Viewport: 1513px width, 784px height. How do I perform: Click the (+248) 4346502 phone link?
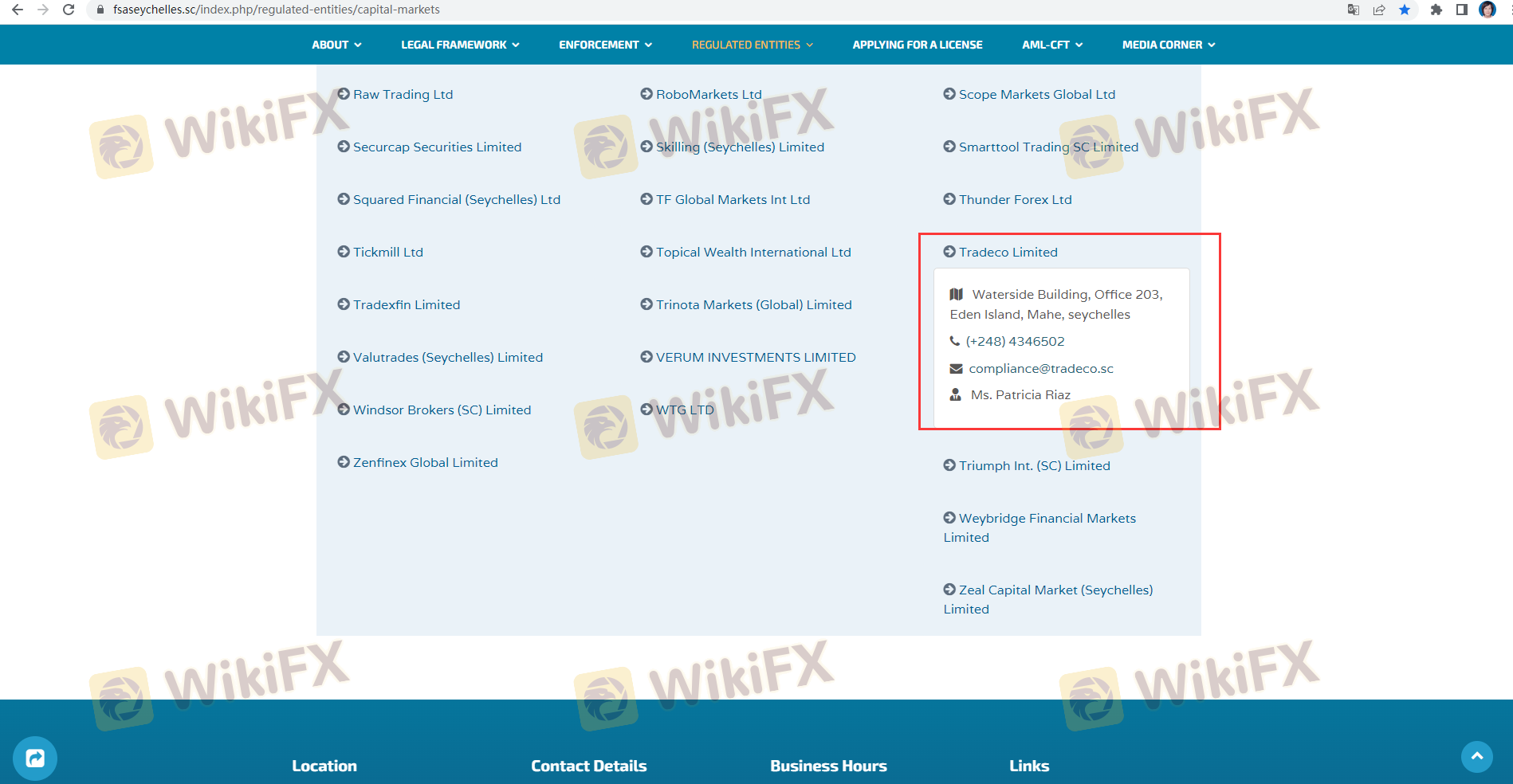click(1015, 341)
